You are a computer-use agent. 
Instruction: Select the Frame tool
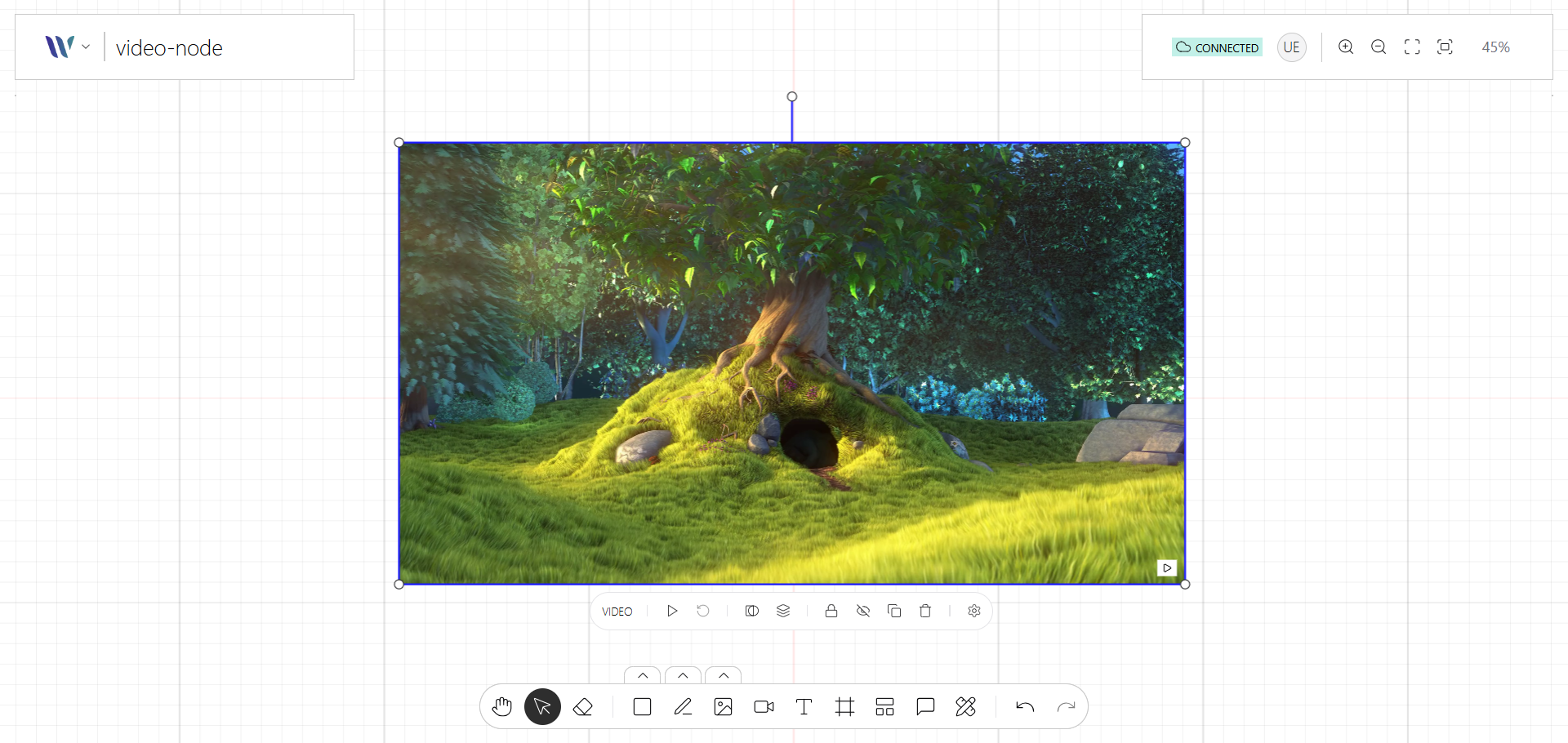(x=844, y=706)
